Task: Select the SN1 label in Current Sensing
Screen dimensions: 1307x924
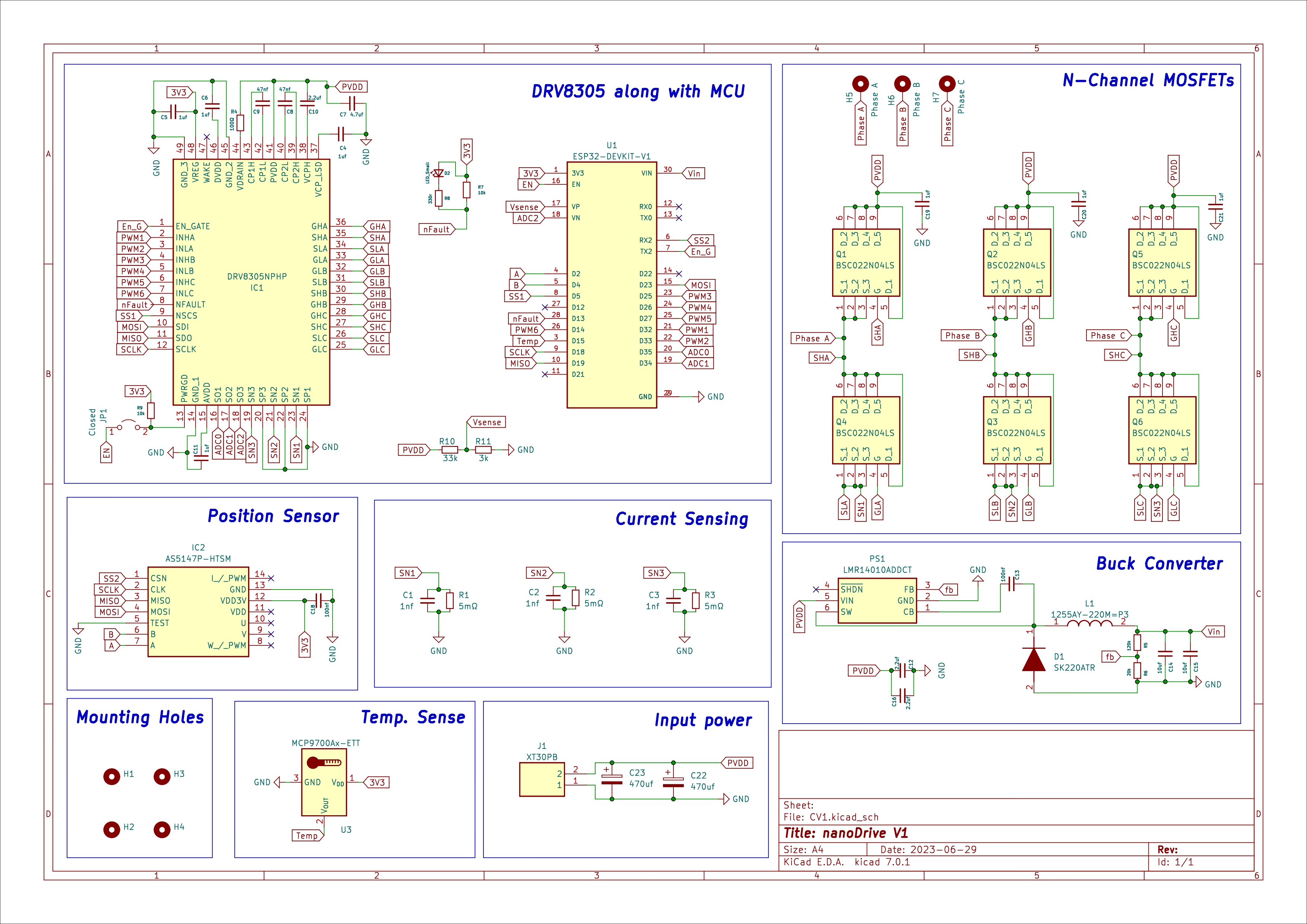Action: [408, 573]
